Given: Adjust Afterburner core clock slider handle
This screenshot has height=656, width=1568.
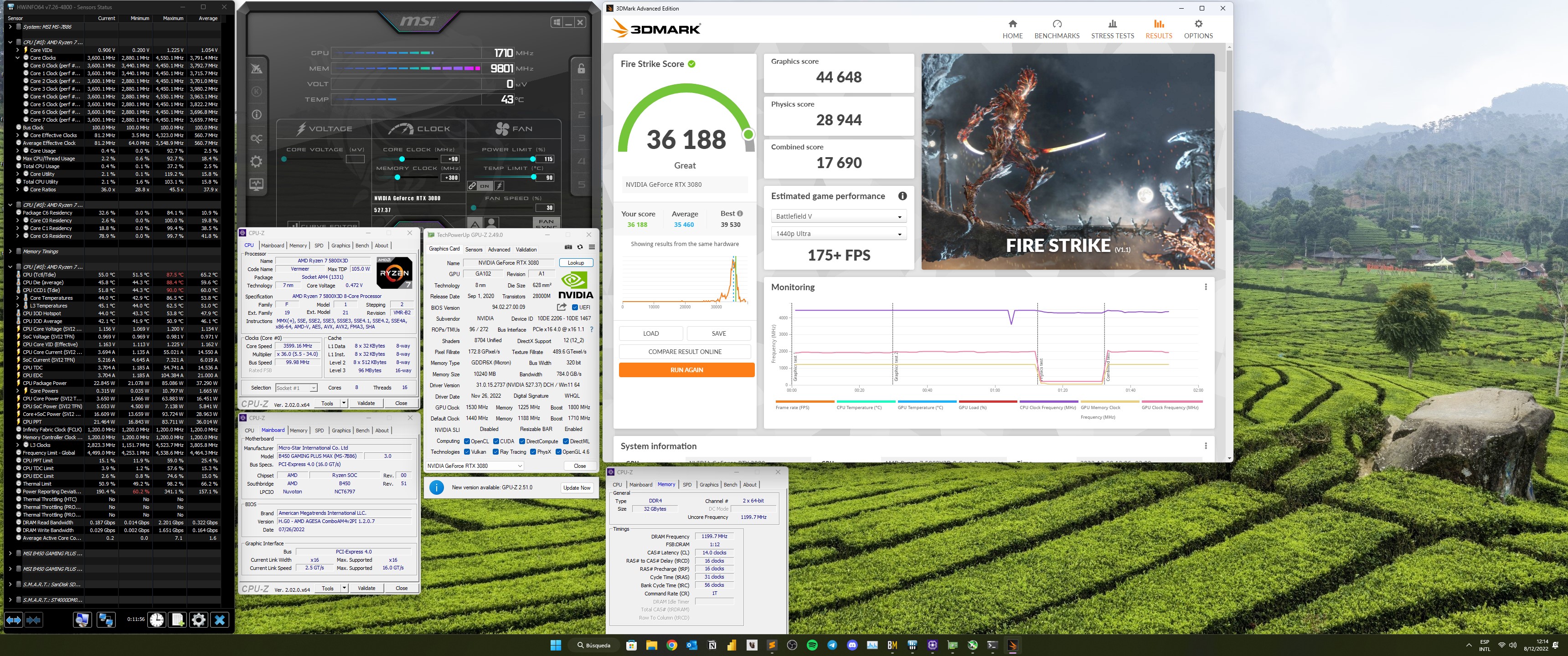Looking at the screenshot, I should tap(402, 159).
